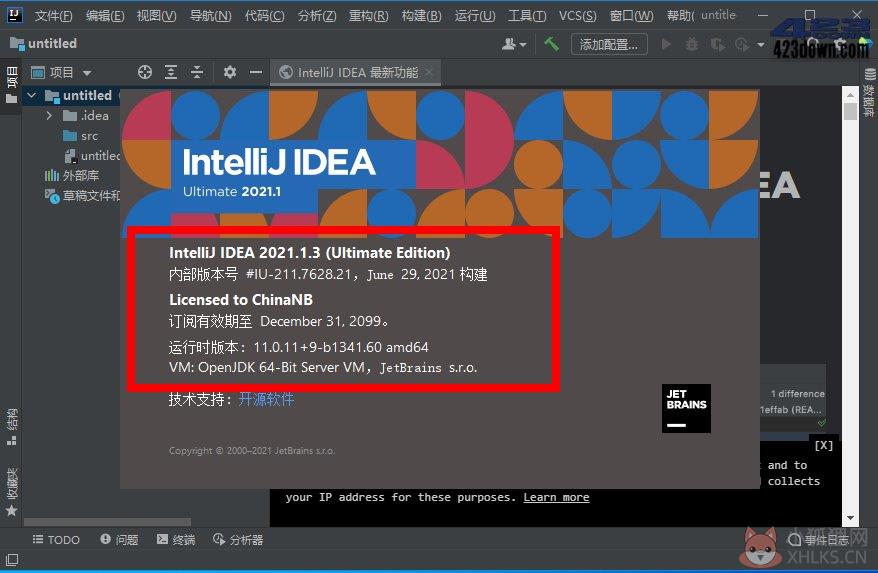Image resolution: width=878 pixels, height=573 pixels.
Task: Open the Database tool window on right sidebar
Action: 869,92
